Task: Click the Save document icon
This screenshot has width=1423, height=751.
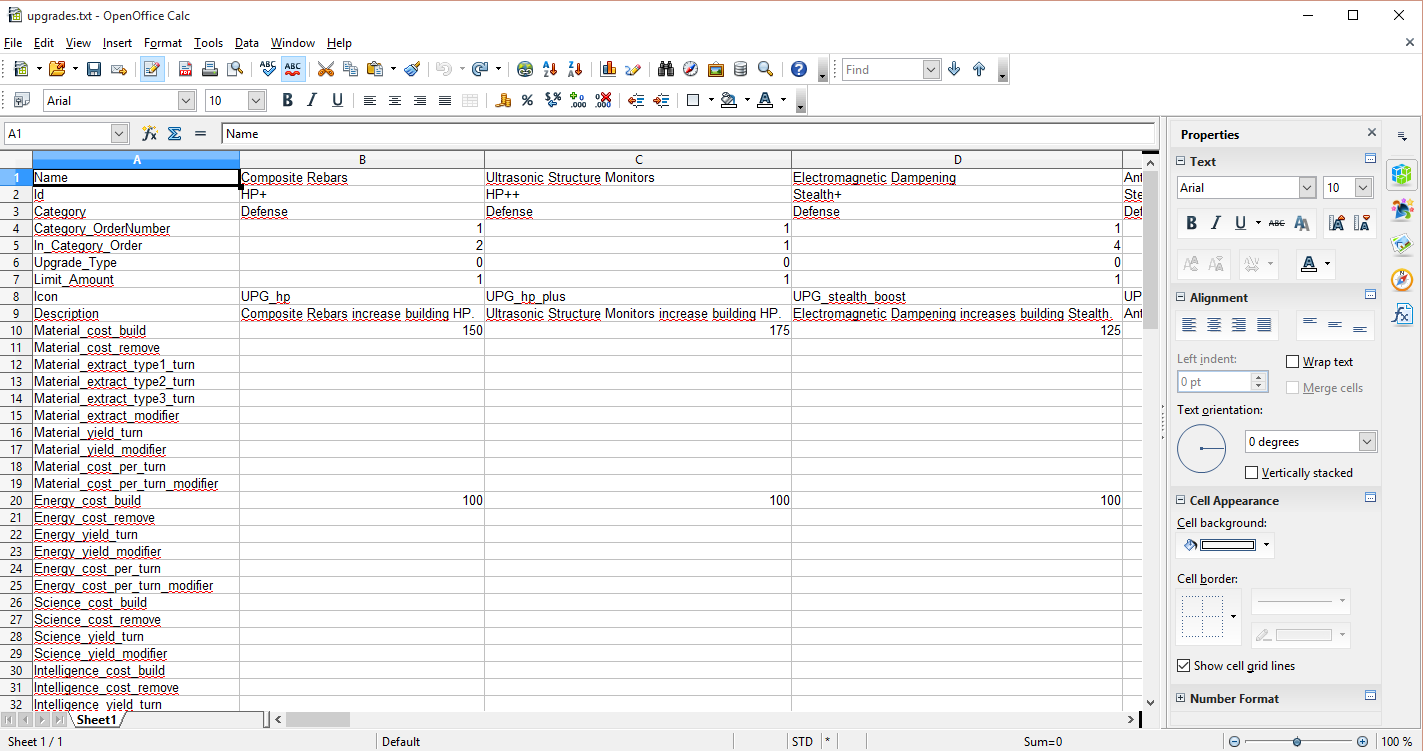Action: pos(94,69)
